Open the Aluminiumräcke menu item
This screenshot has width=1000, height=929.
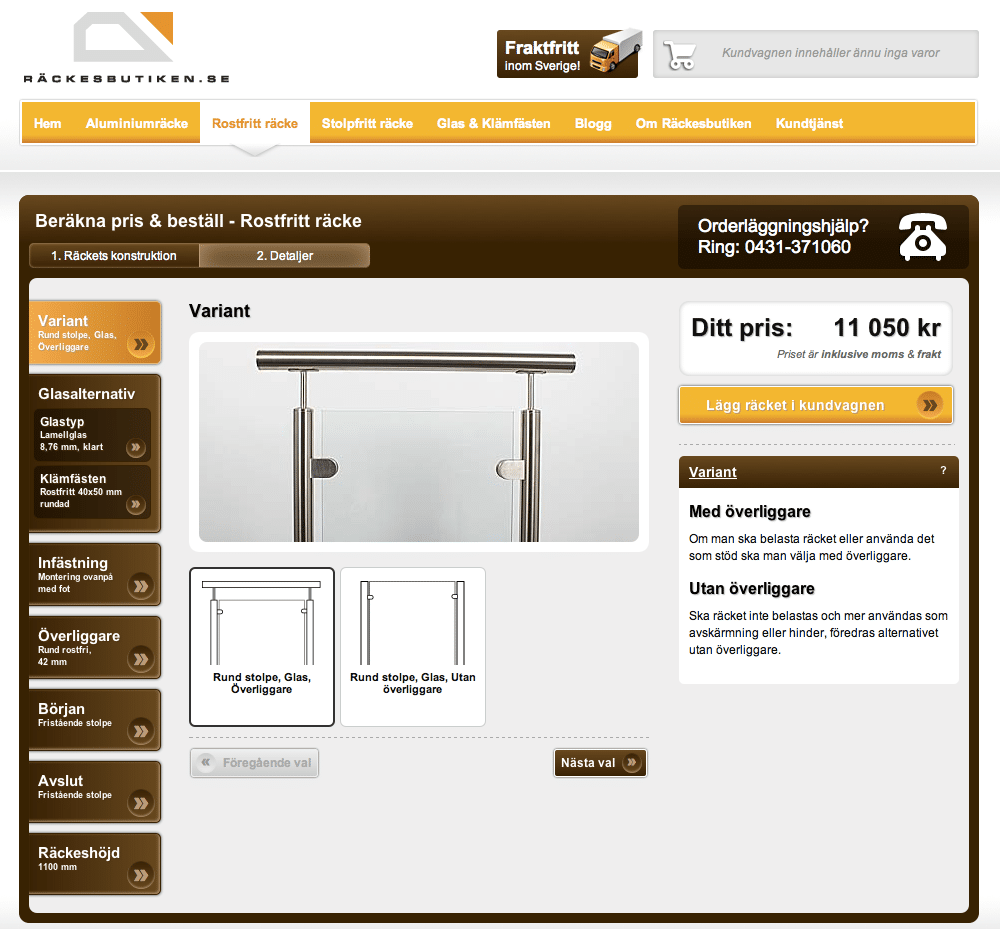pyautogui.click(x=137, y=124)
